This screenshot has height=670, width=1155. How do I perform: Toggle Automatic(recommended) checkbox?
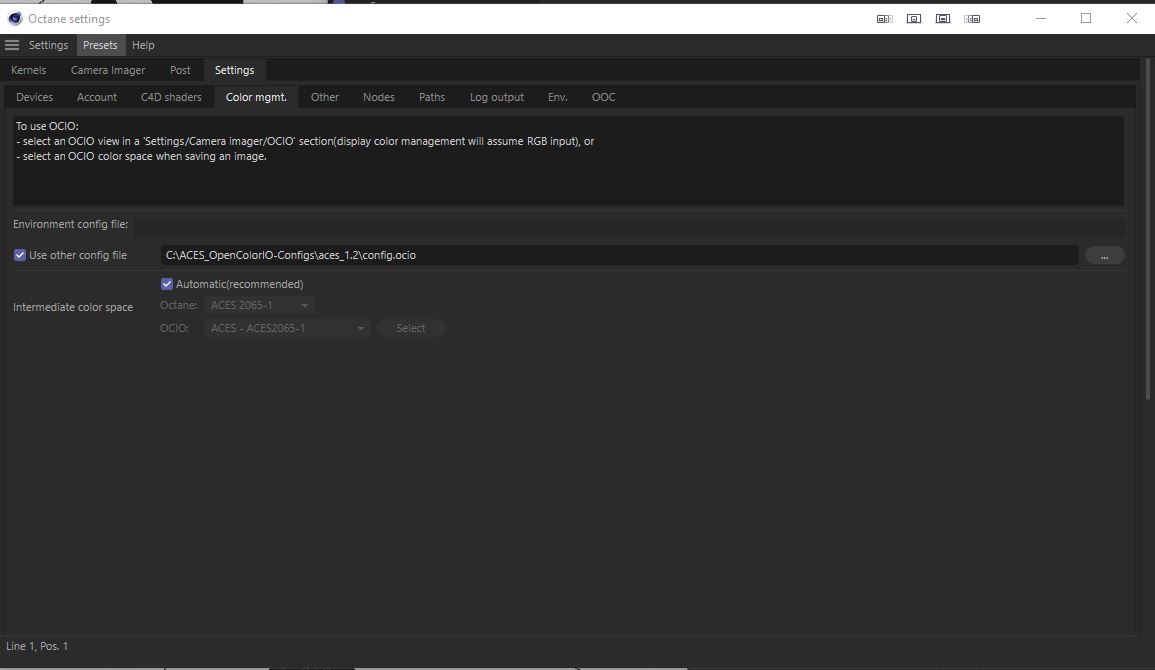tap(166, 283)
